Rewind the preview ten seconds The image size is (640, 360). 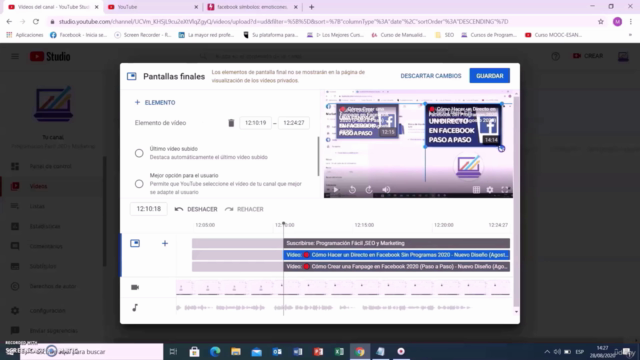(352, 189)
